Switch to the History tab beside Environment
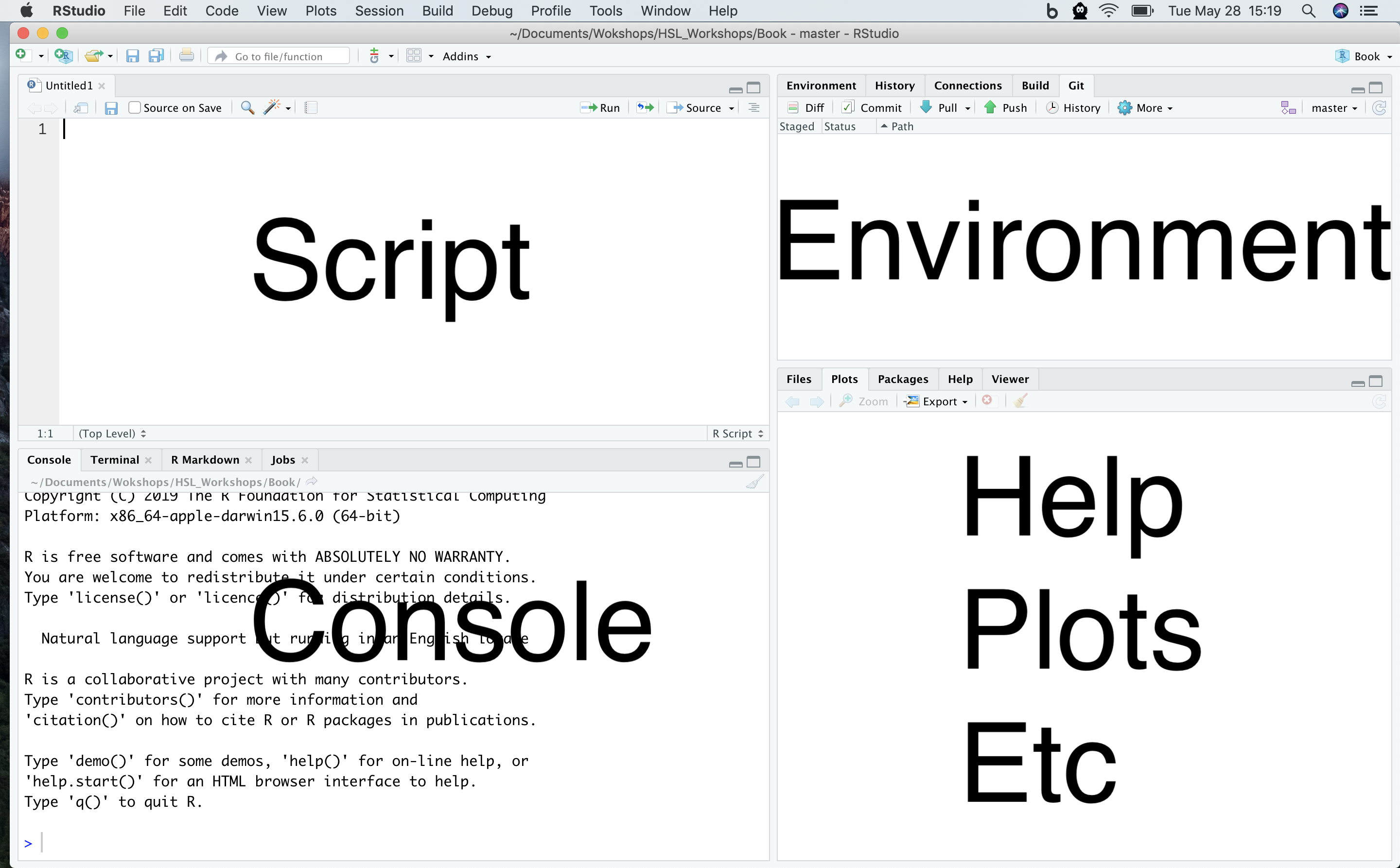The width and height of the screenshot is (1400, 868). pyautogui.click(x=894, y=86)
